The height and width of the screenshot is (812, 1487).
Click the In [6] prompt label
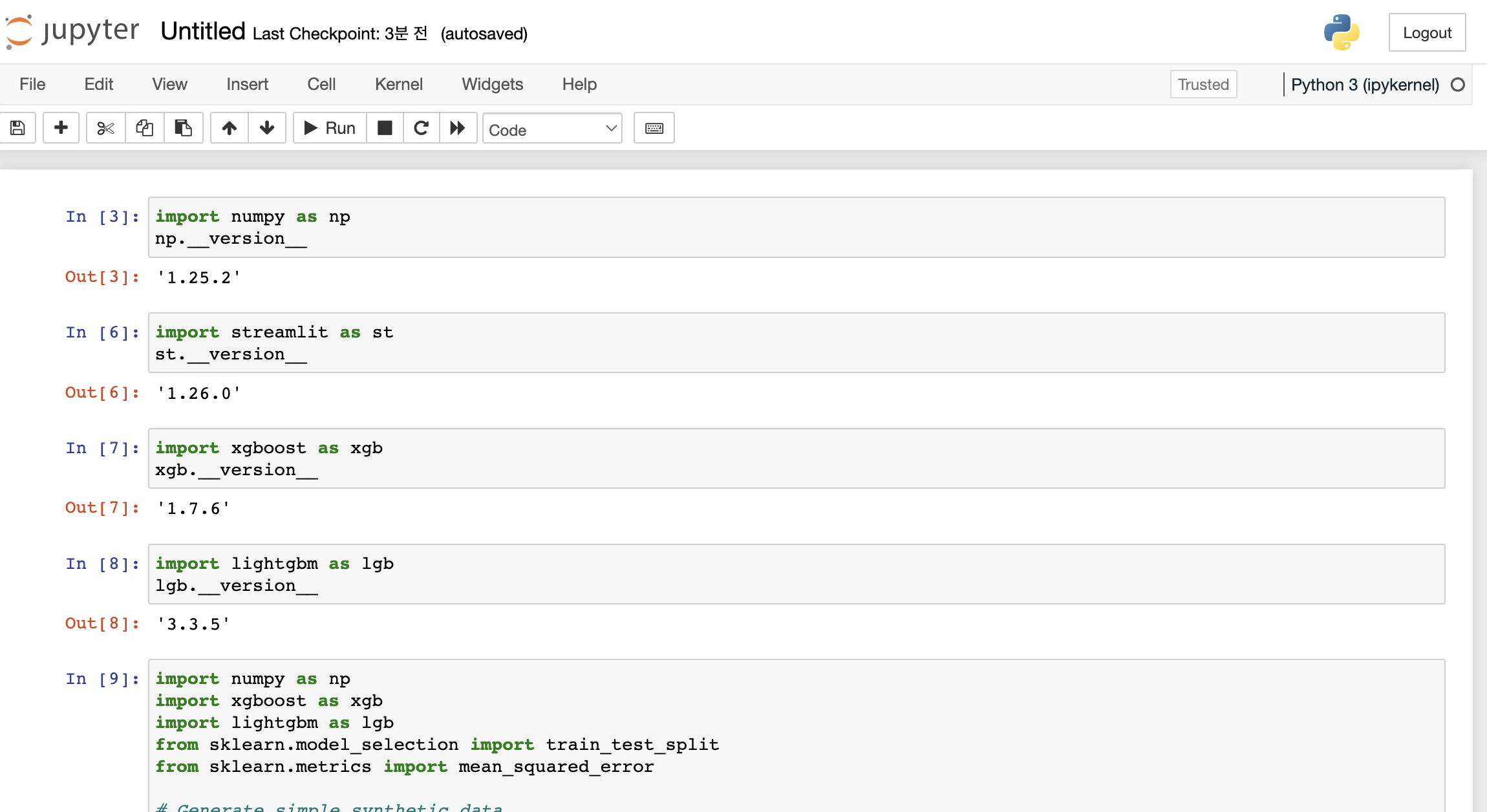[103, 332]
